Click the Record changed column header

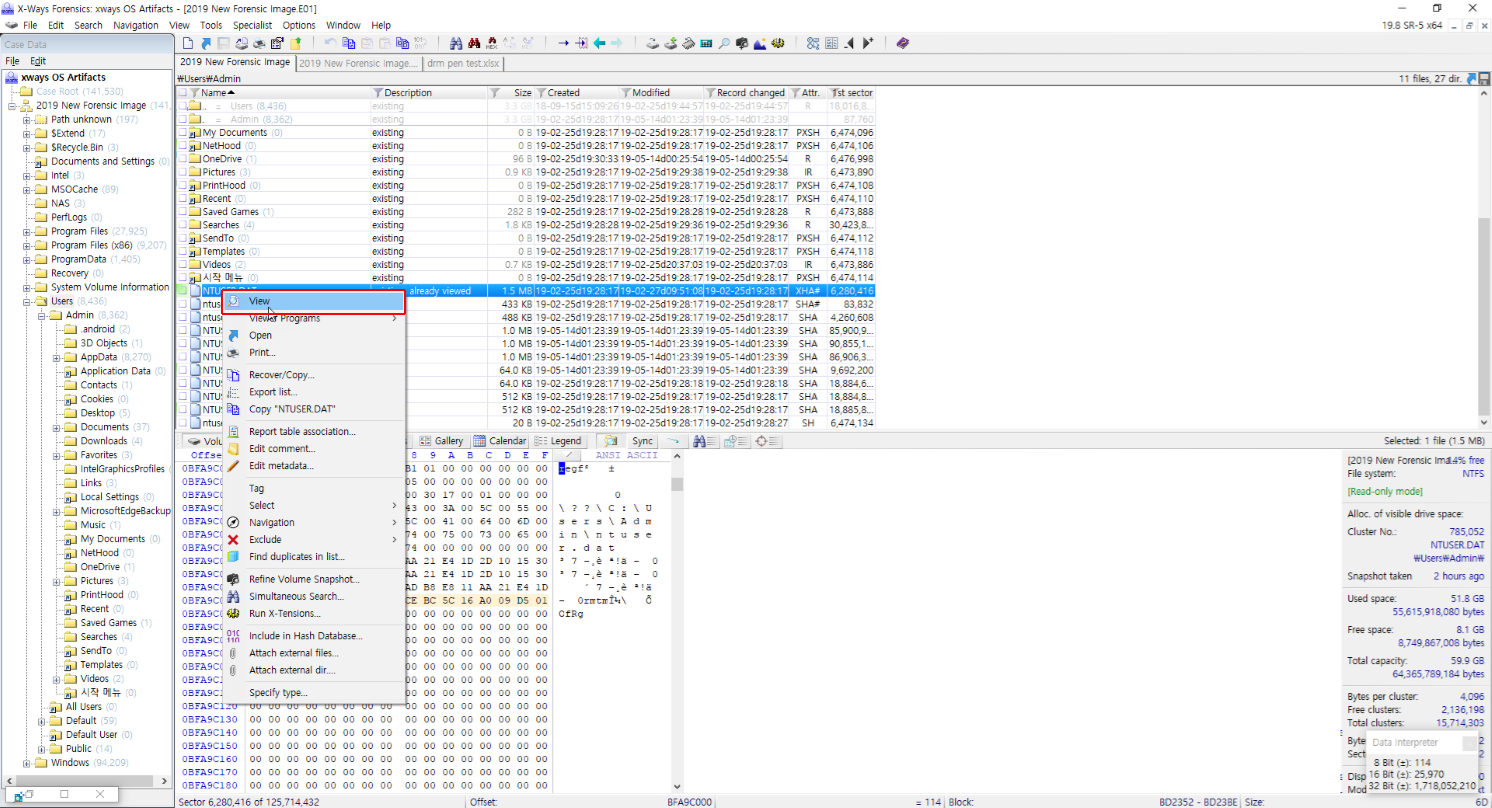[x=746, y=93]
